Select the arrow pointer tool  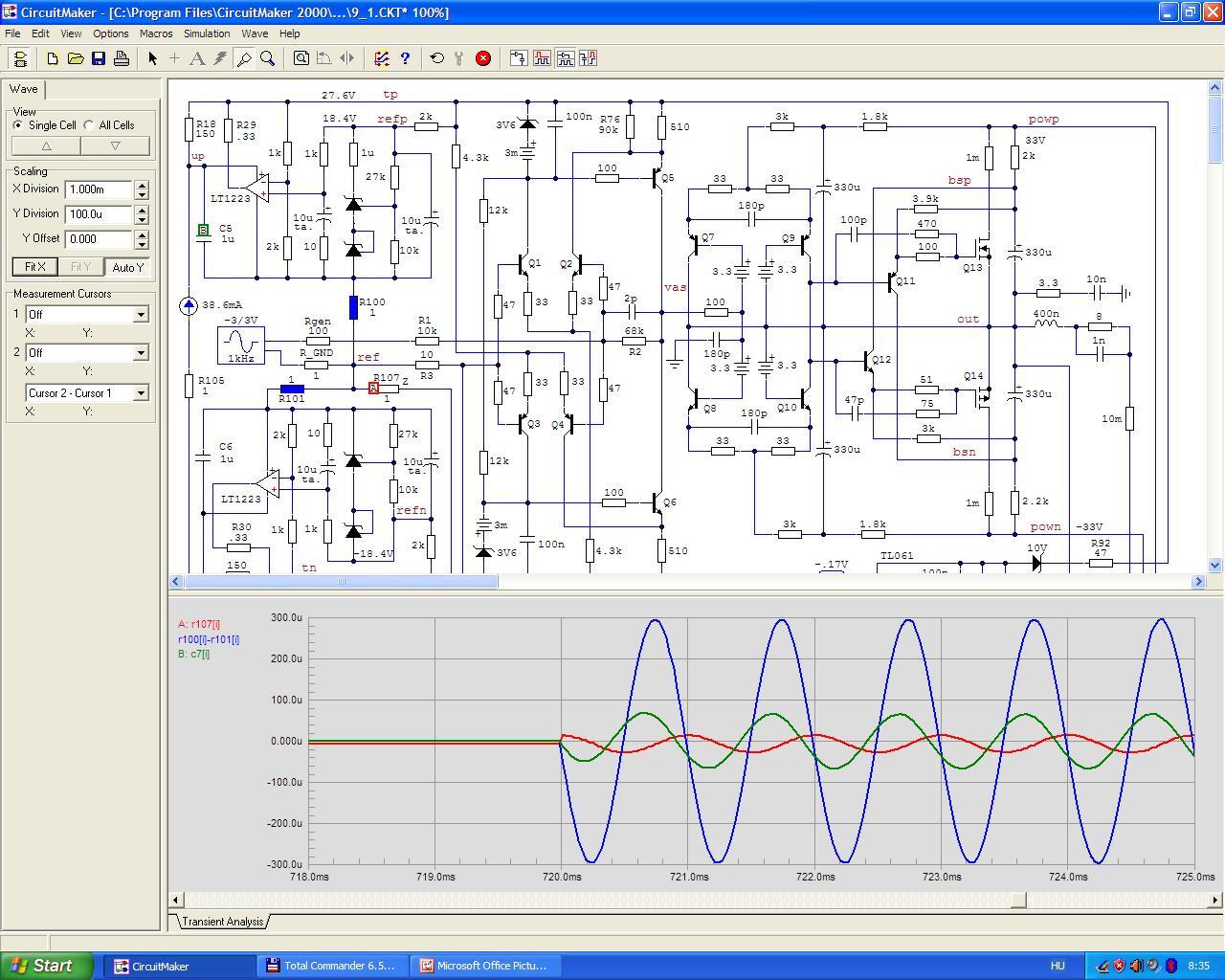pyautogui.click(x=152, y=58)
